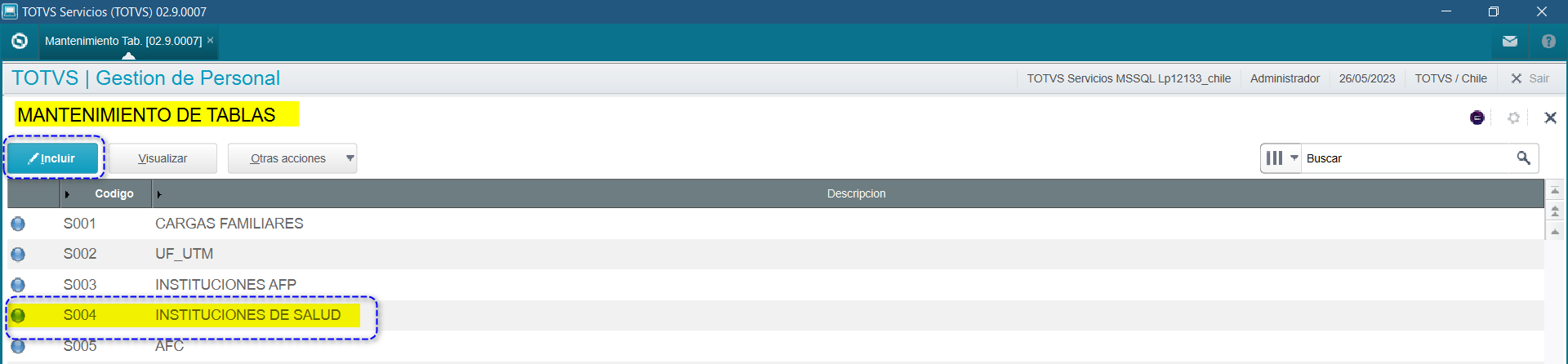Open the help question mark icon
Image resolution: width=1568 pixels, height=364 pixels.
point(1548,41)
